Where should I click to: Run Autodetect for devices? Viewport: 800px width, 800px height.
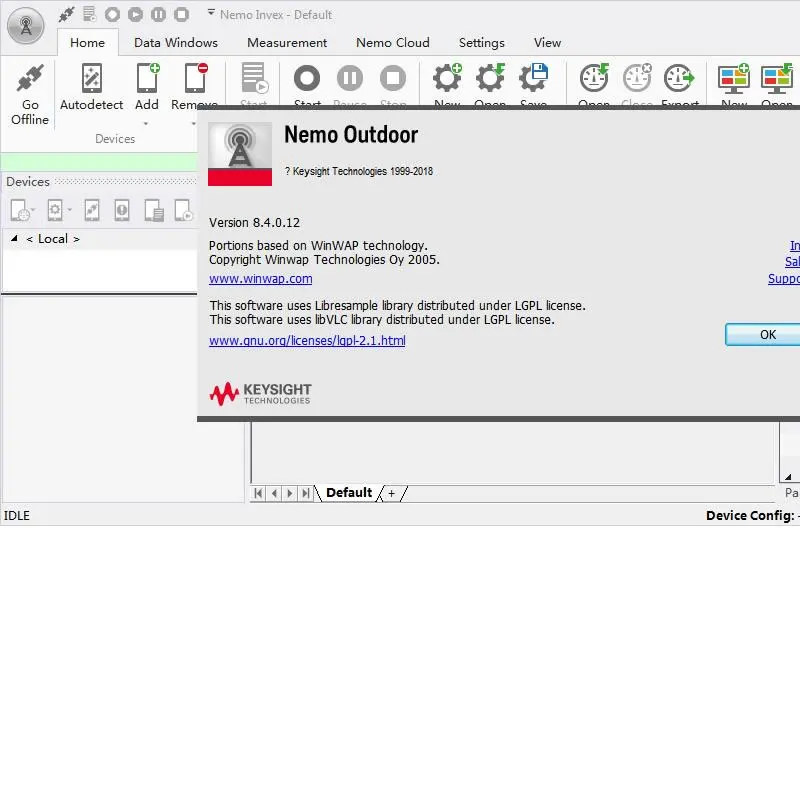pyautogui.click(x=92, y=87)
